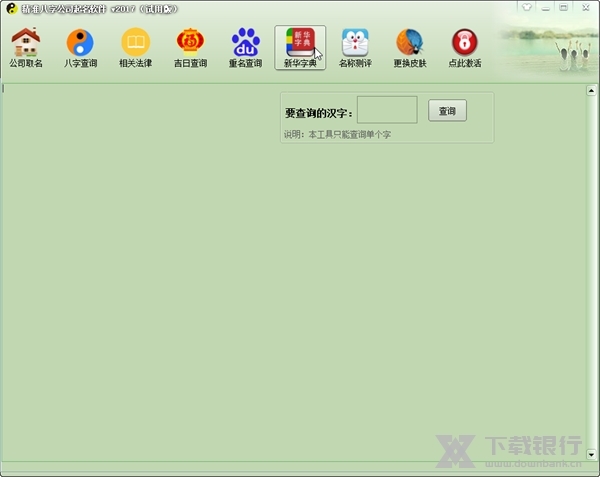Click the 查询 search button
The image size is (600, 477).
[x=447, y=111]
